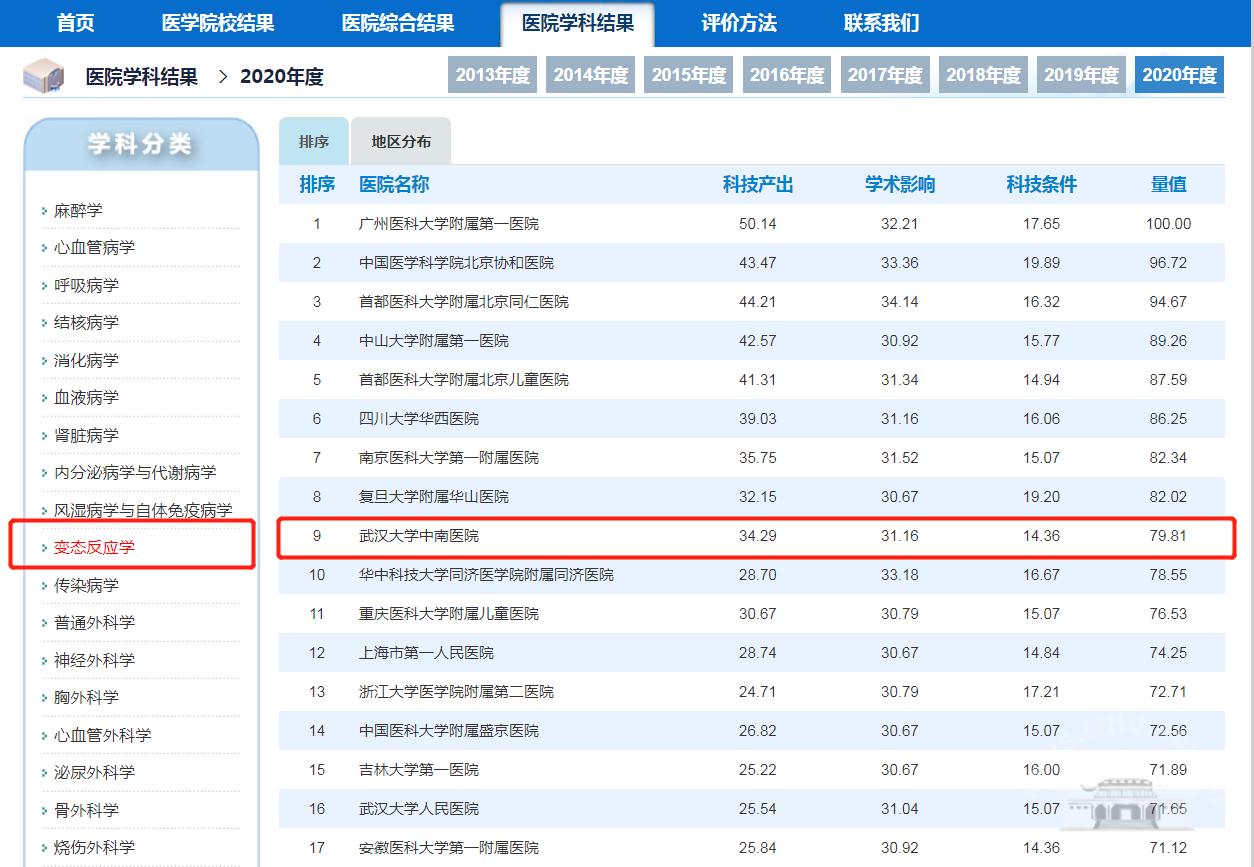Open 神经外科学 subject category
The height and width of the screenshot is (867, 1254).
click(x=94, y=660)
